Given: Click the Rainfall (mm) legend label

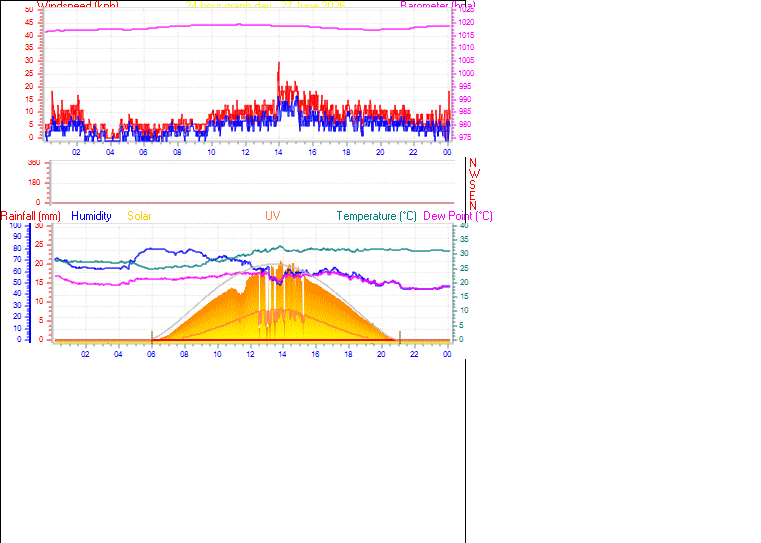Looking at the screenshot, I should click(x=31, y=216).
